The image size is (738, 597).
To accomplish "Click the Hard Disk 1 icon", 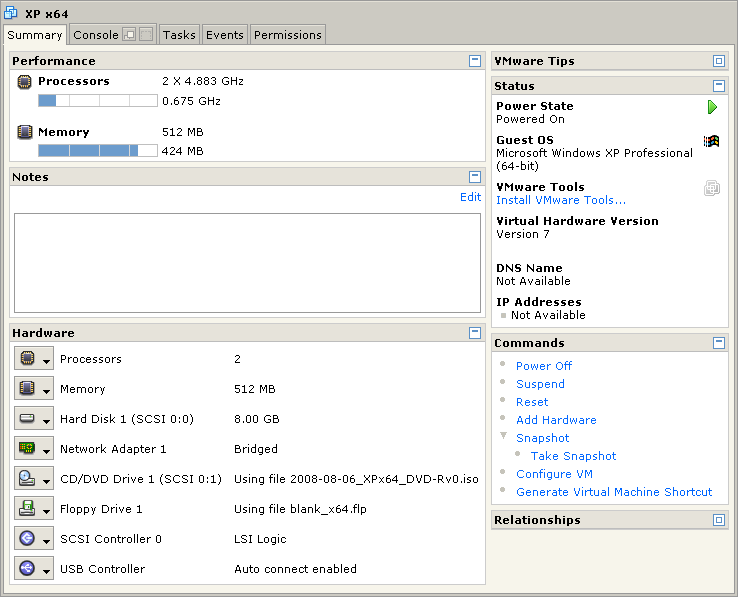I will point(27,418).
